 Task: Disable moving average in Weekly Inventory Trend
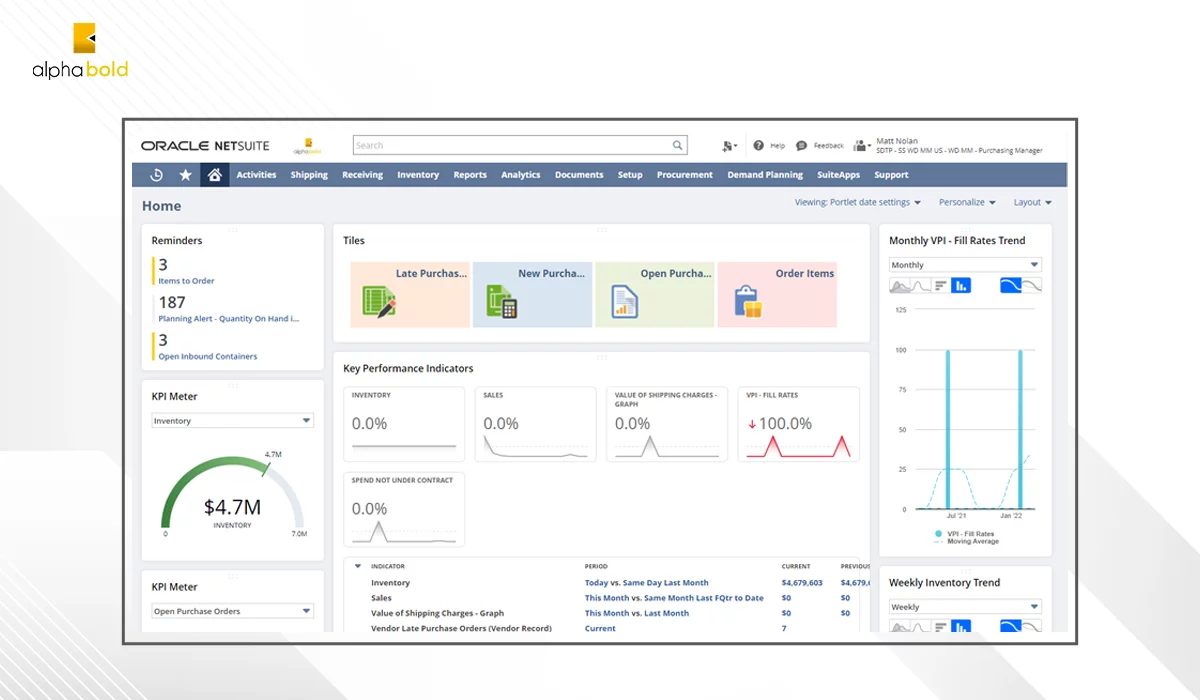1031,627
